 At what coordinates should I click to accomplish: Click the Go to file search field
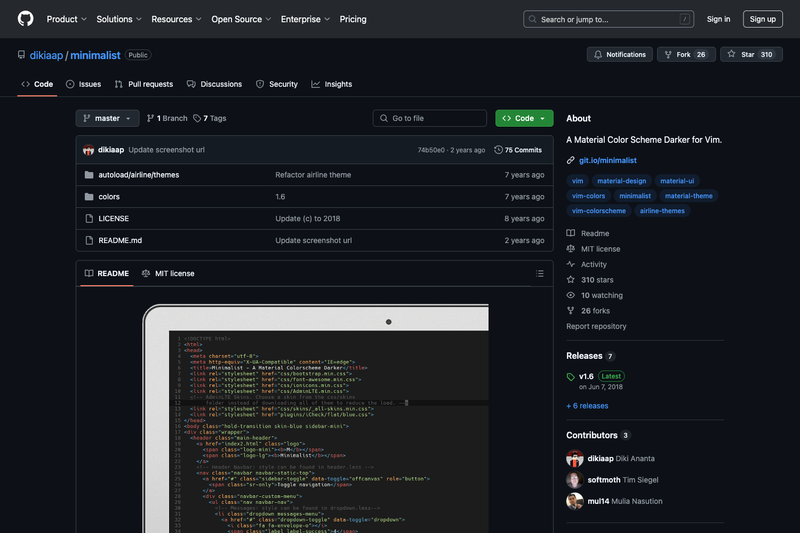430,118
